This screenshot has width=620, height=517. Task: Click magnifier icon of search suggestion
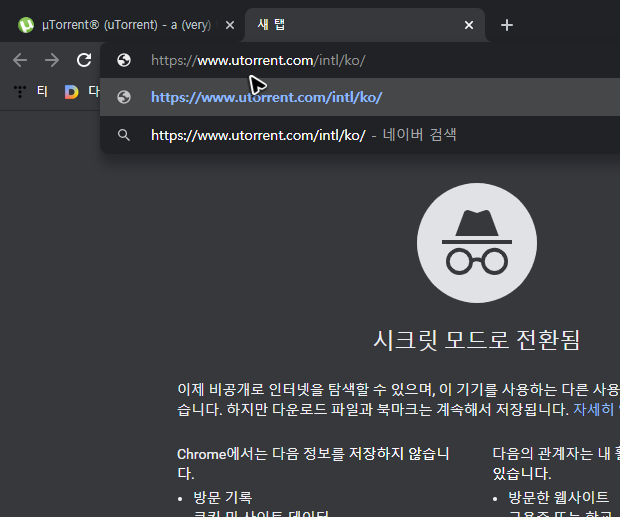124,135
